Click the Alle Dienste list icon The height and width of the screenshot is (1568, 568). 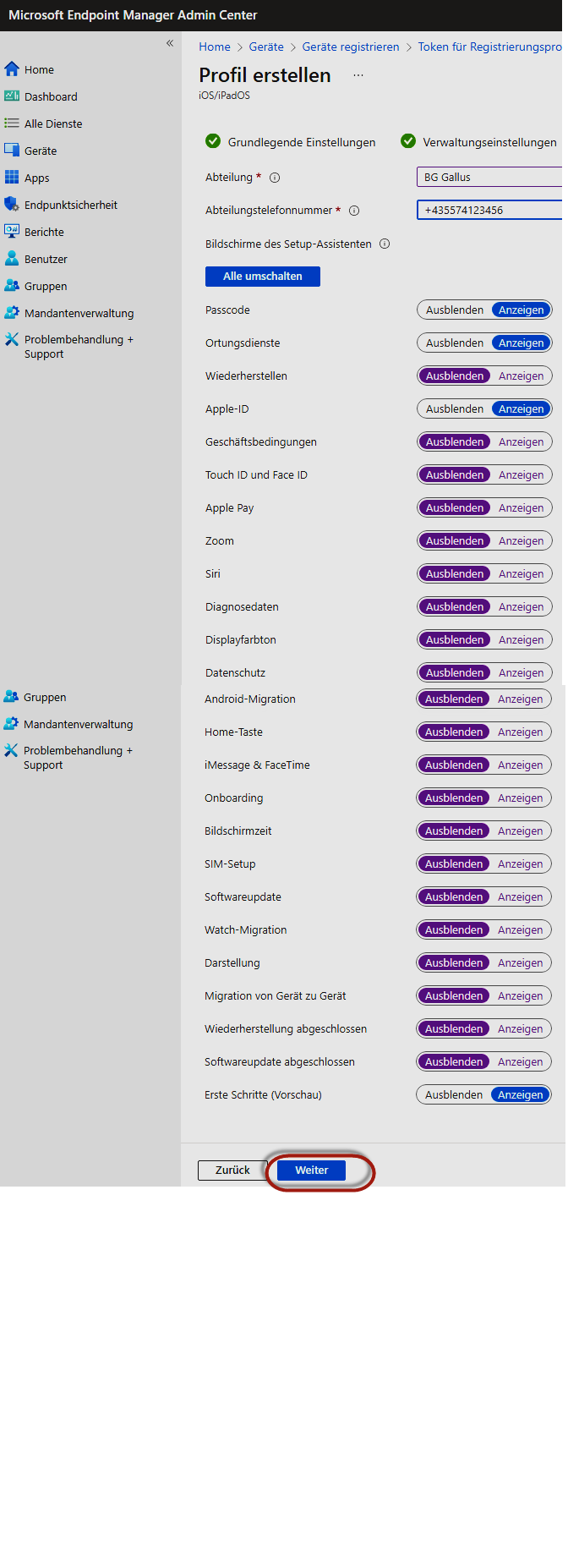12,123
